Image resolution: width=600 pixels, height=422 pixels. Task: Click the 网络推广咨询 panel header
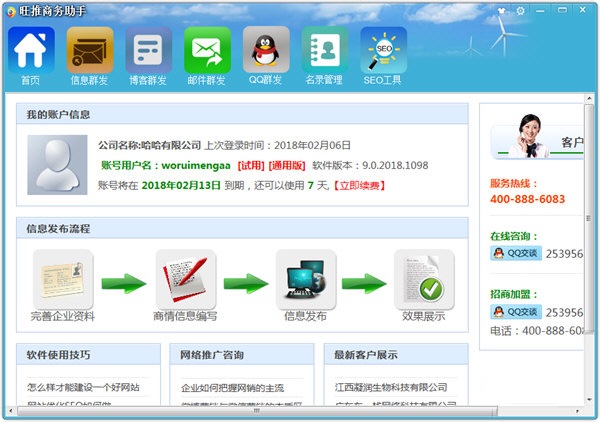242,354
